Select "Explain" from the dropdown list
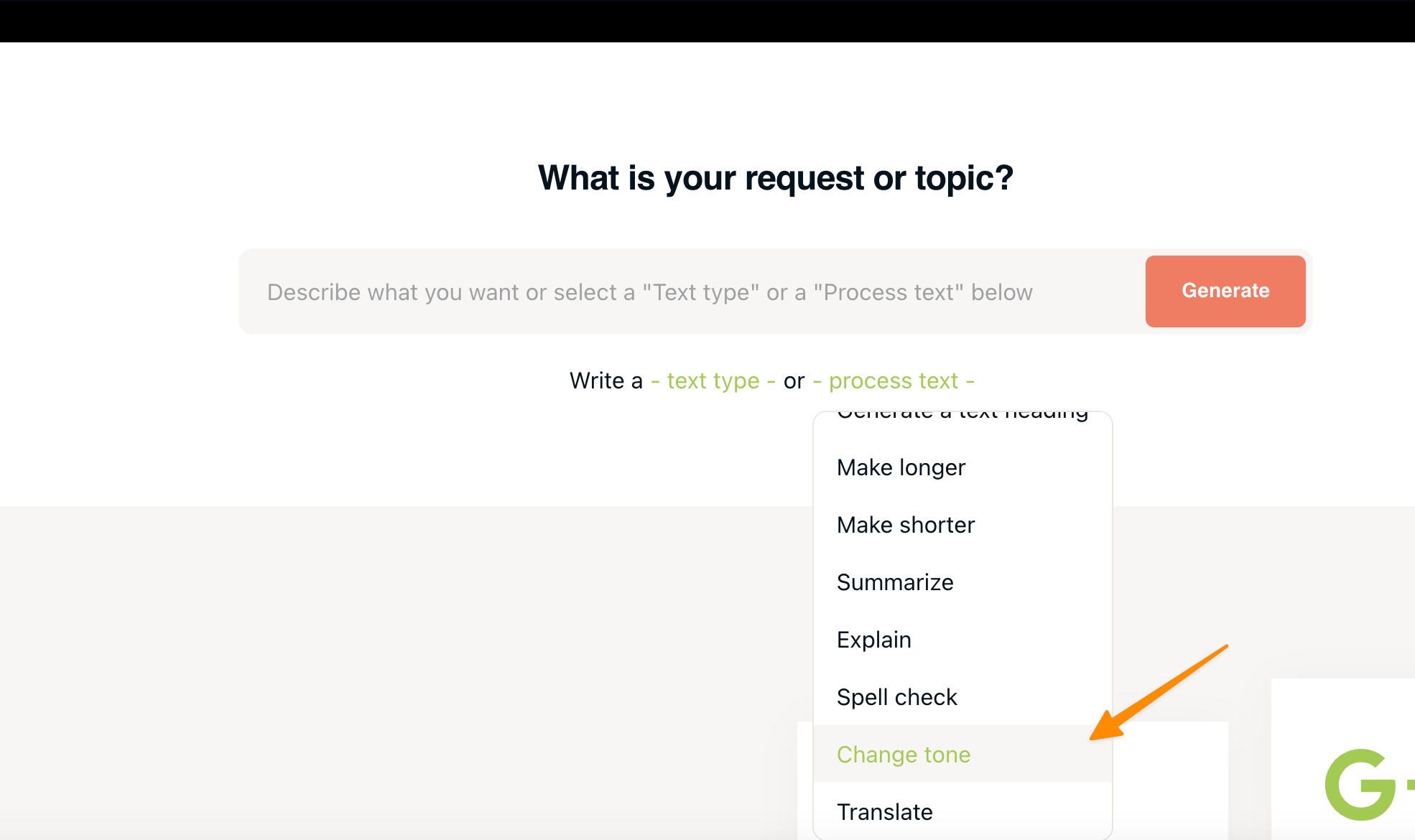 tap(873, 640)
